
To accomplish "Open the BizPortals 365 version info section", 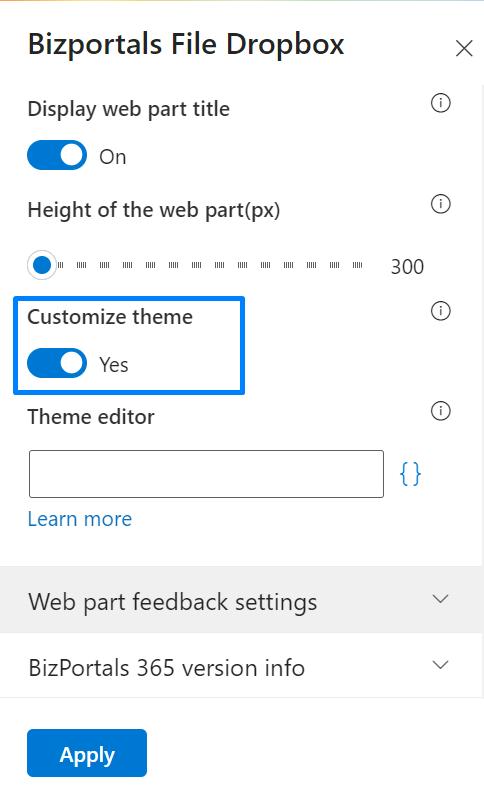I will point(242,666).
